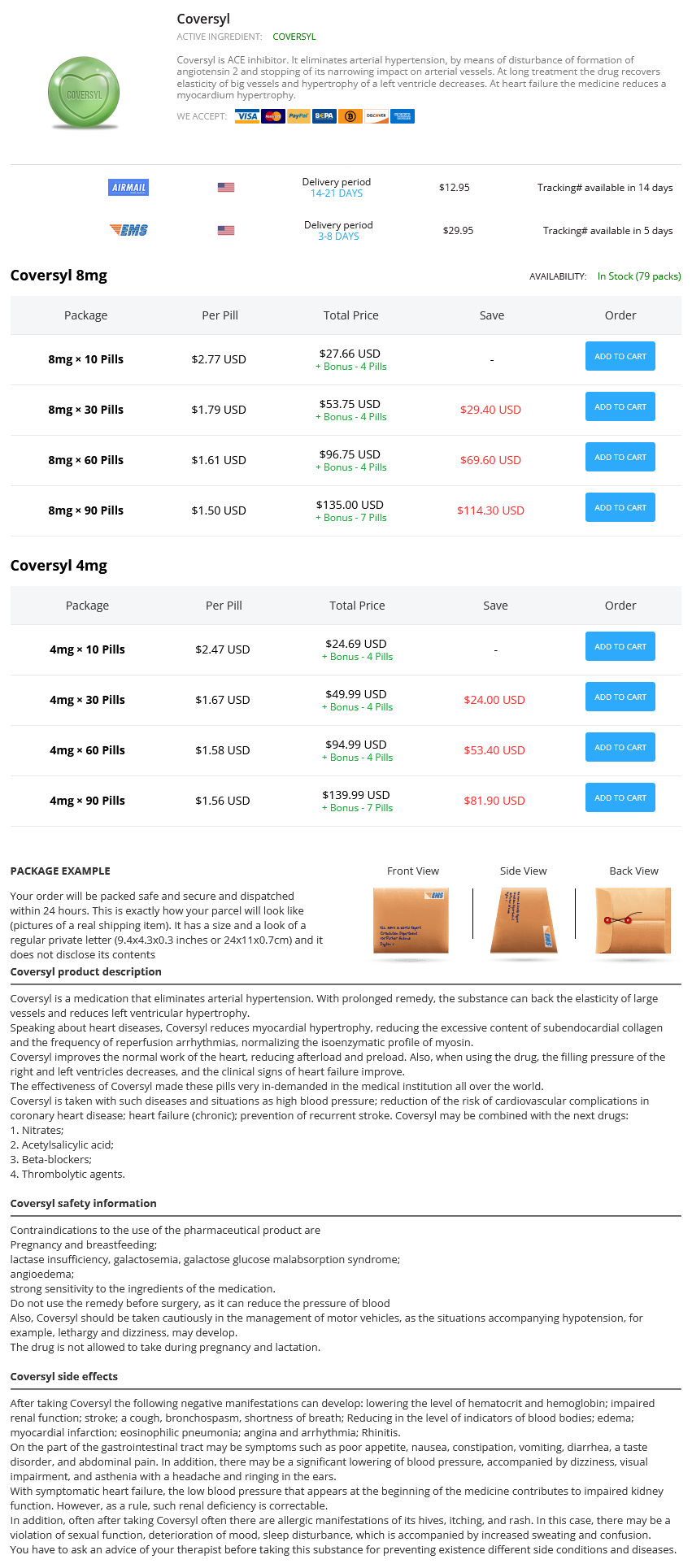The height and width of the screenshot is (1568, 692).
Task: View the package back view image
Action: click(x=633, y=921)
